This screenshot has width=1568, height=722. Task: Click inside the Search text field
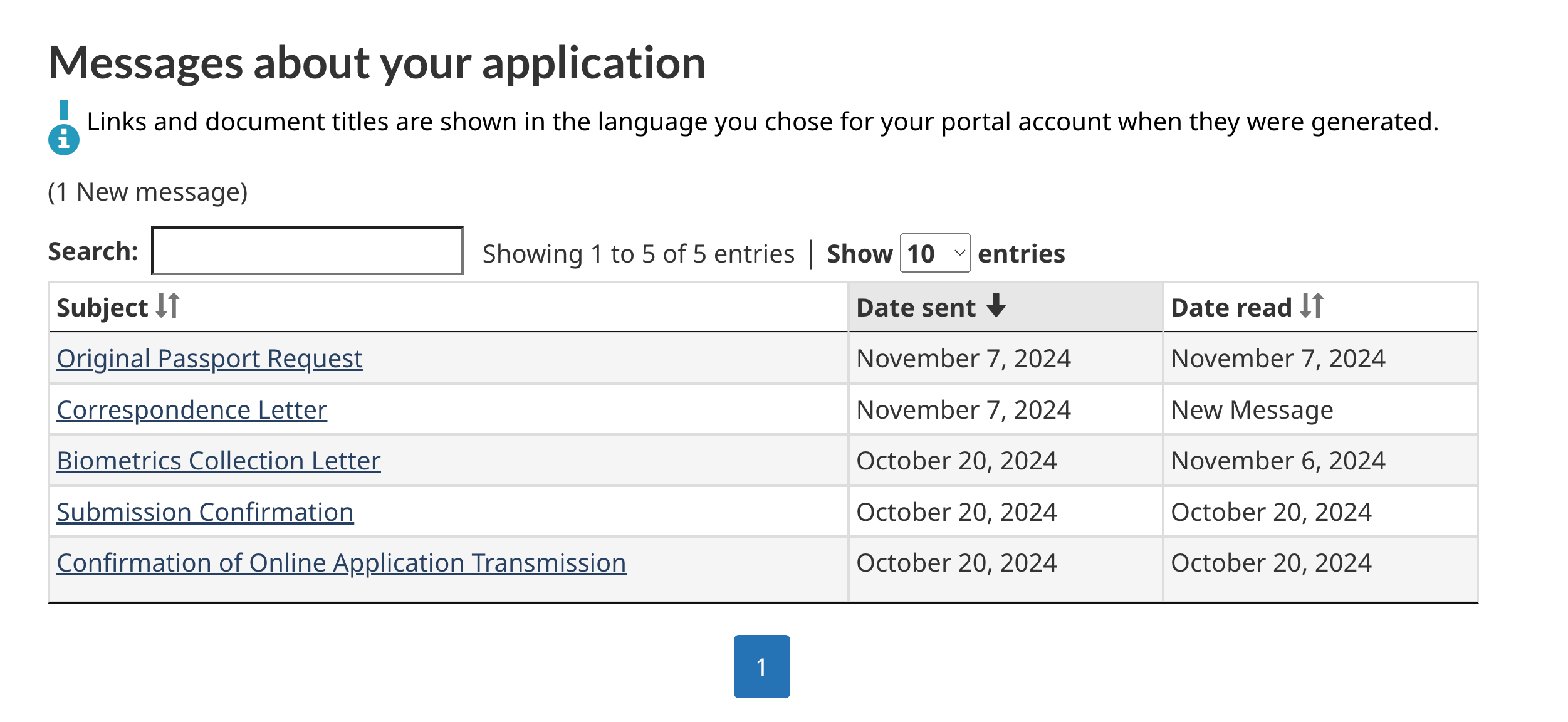tap(307, 251)
